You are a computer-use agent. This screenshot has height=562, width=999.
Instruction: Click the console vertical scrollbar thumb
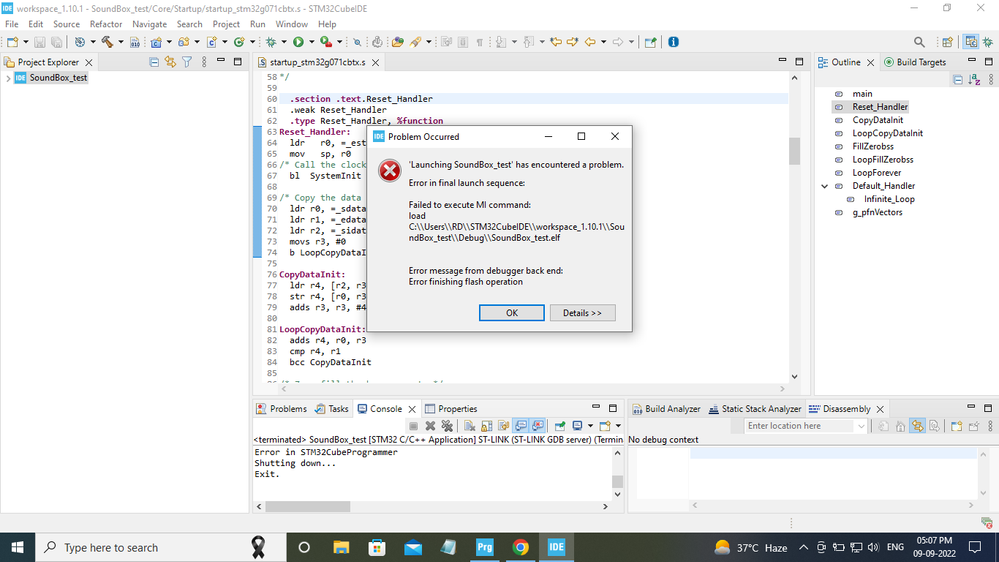point(617,481)
